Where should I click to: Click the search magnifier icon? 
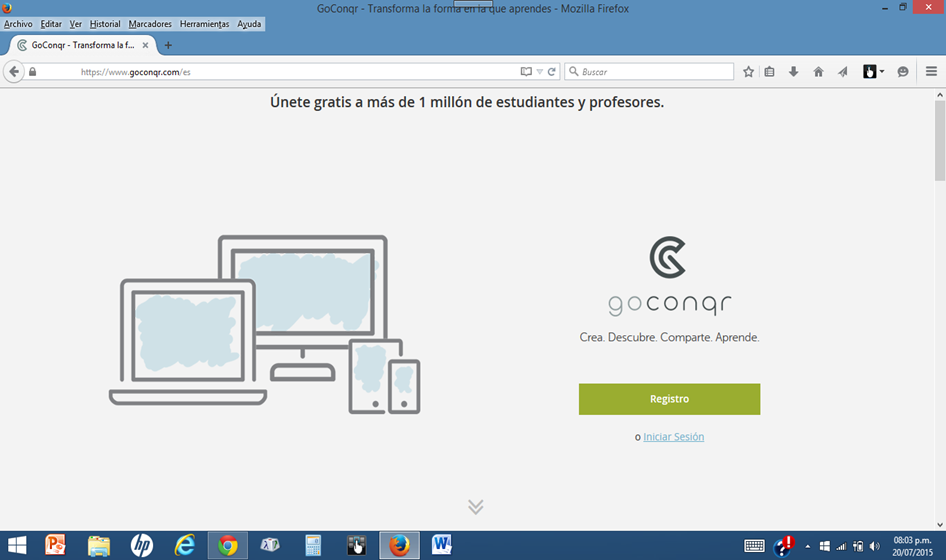tap(574, 71)
